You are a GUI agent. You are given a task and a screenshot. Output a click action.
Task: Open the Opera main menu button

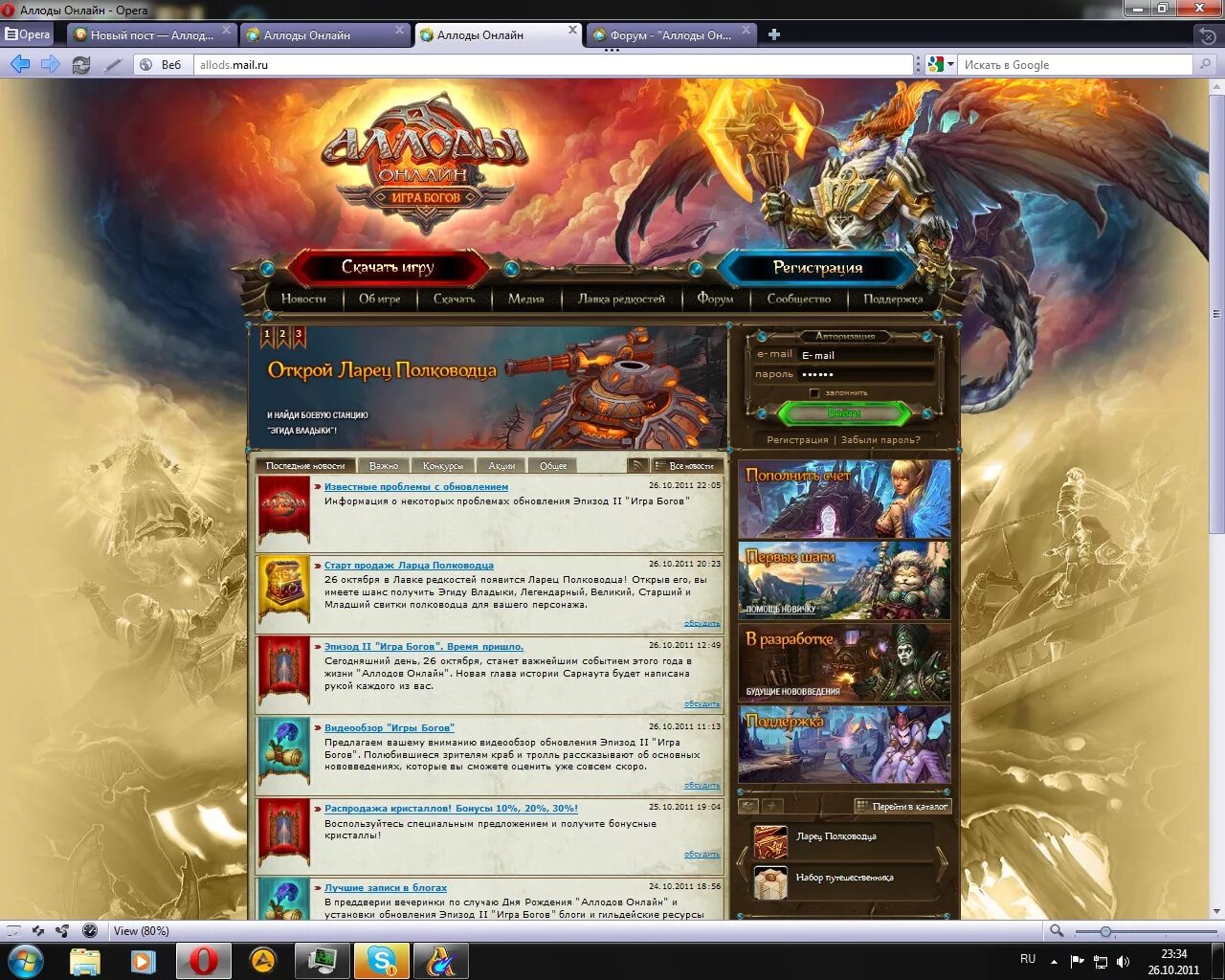(x=27, y=34)
